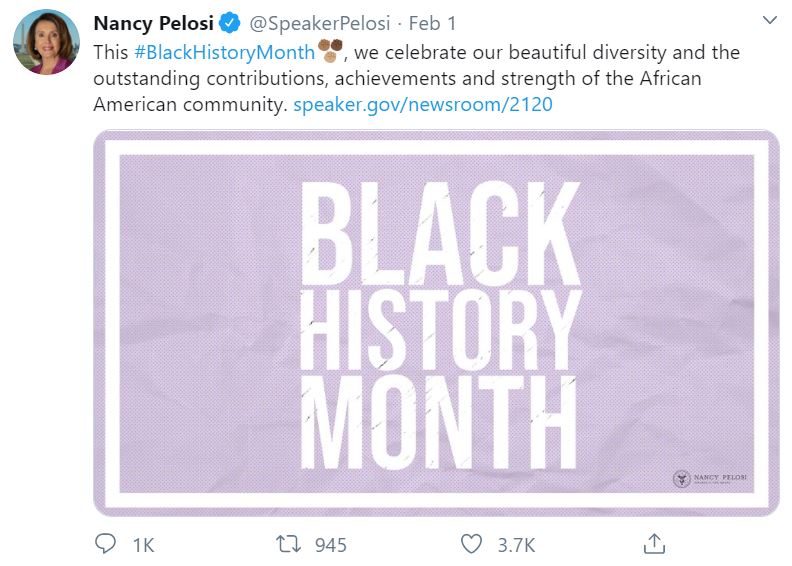Expand the tweet options chevron
Screen dimensions: 792x566
click(768, 21)
